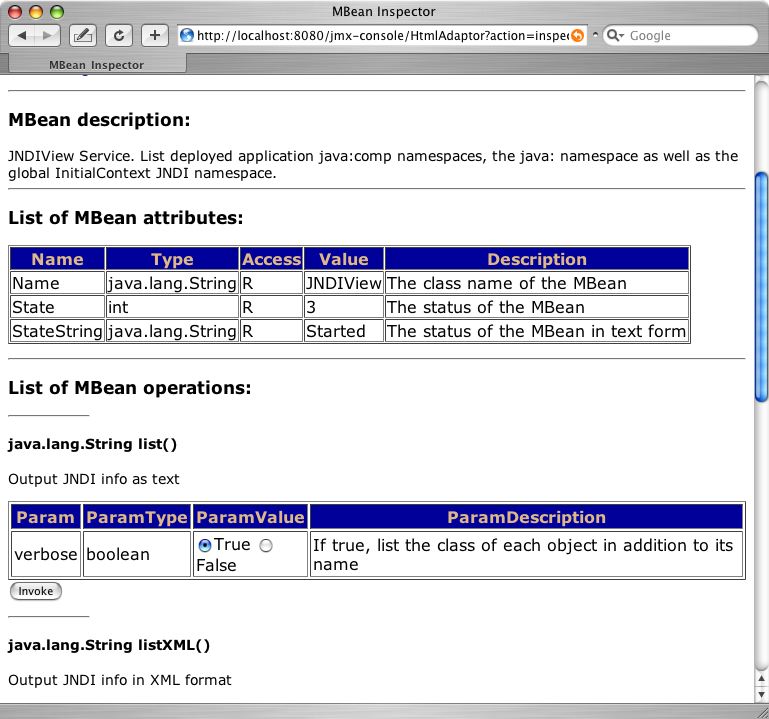Click the 'Type' column header in attributes table
Screen dimensions: 769x719
pos(172,259)
